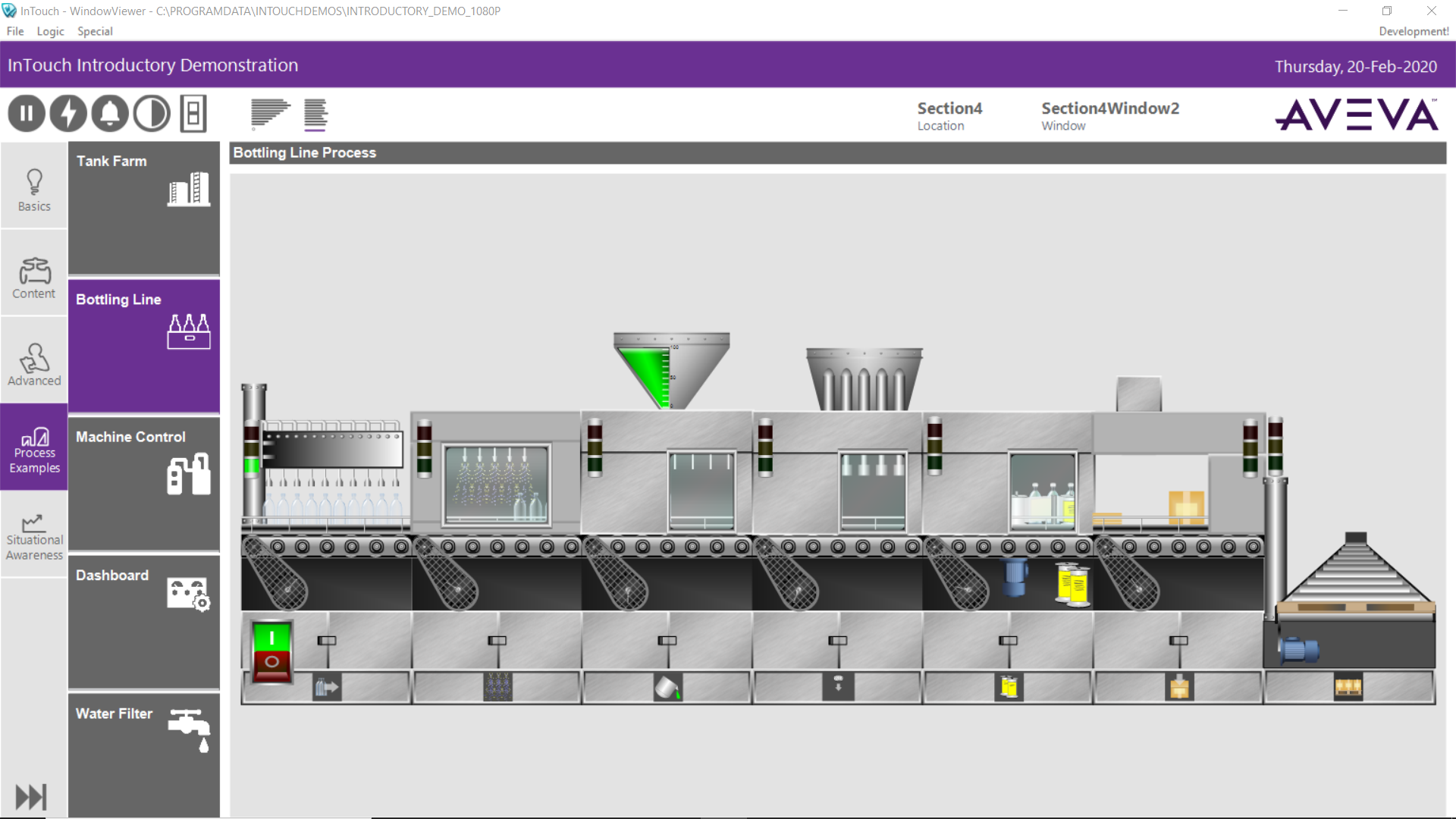Viewport: 1456px width, 819px height.
Task: Expand sidebar with double-arrow skip icon
Action: click(x=31, y=797)
